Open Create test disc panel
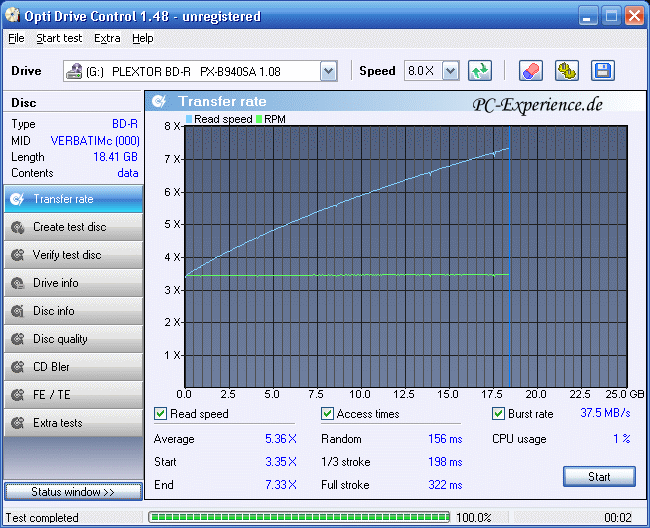Screen dimensions: 650x528 (72, 227)
